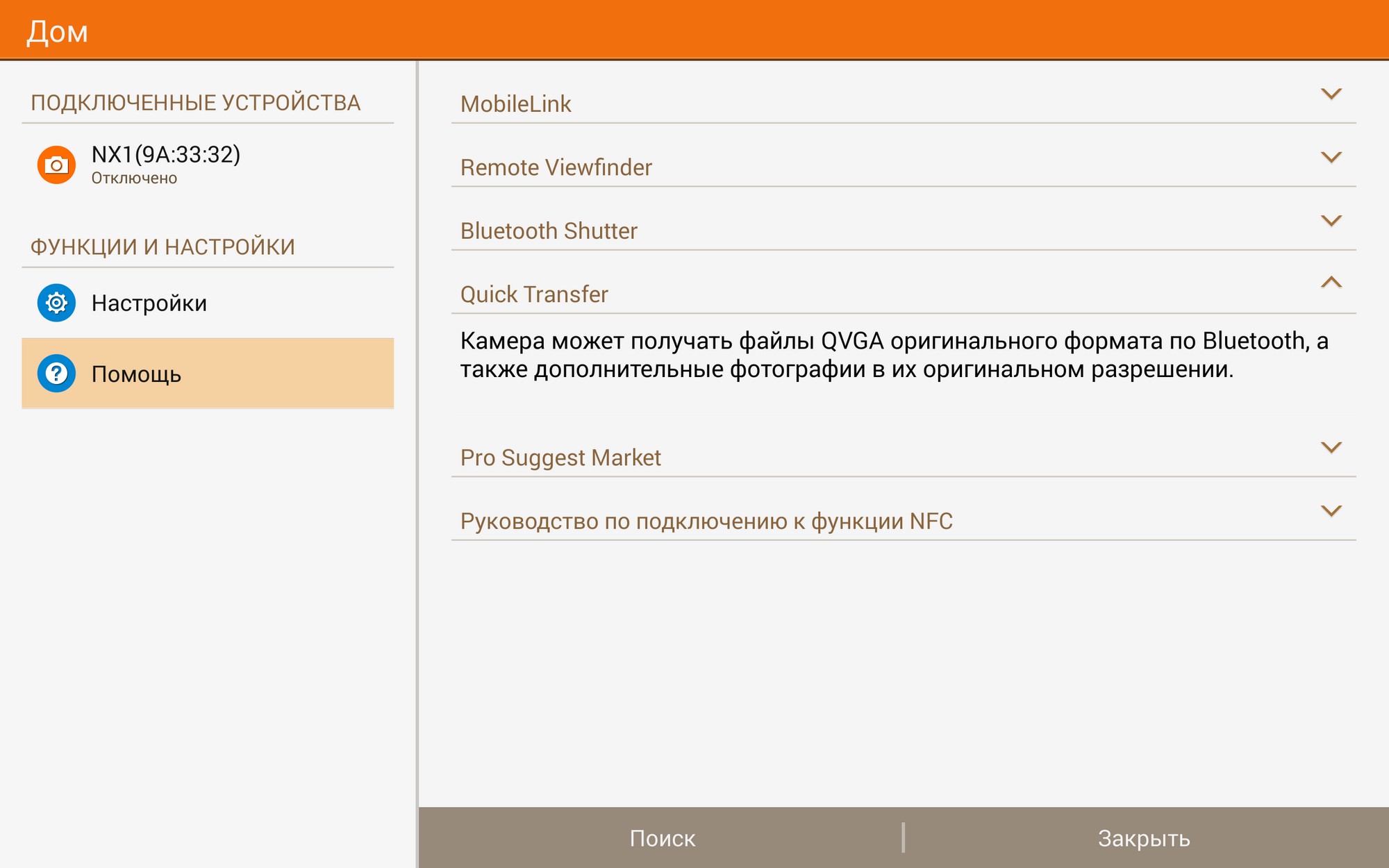Screen dimensions: 1389x868
Task: Click the Bluetooth Shutter heading text
Action: coord(549,231)
